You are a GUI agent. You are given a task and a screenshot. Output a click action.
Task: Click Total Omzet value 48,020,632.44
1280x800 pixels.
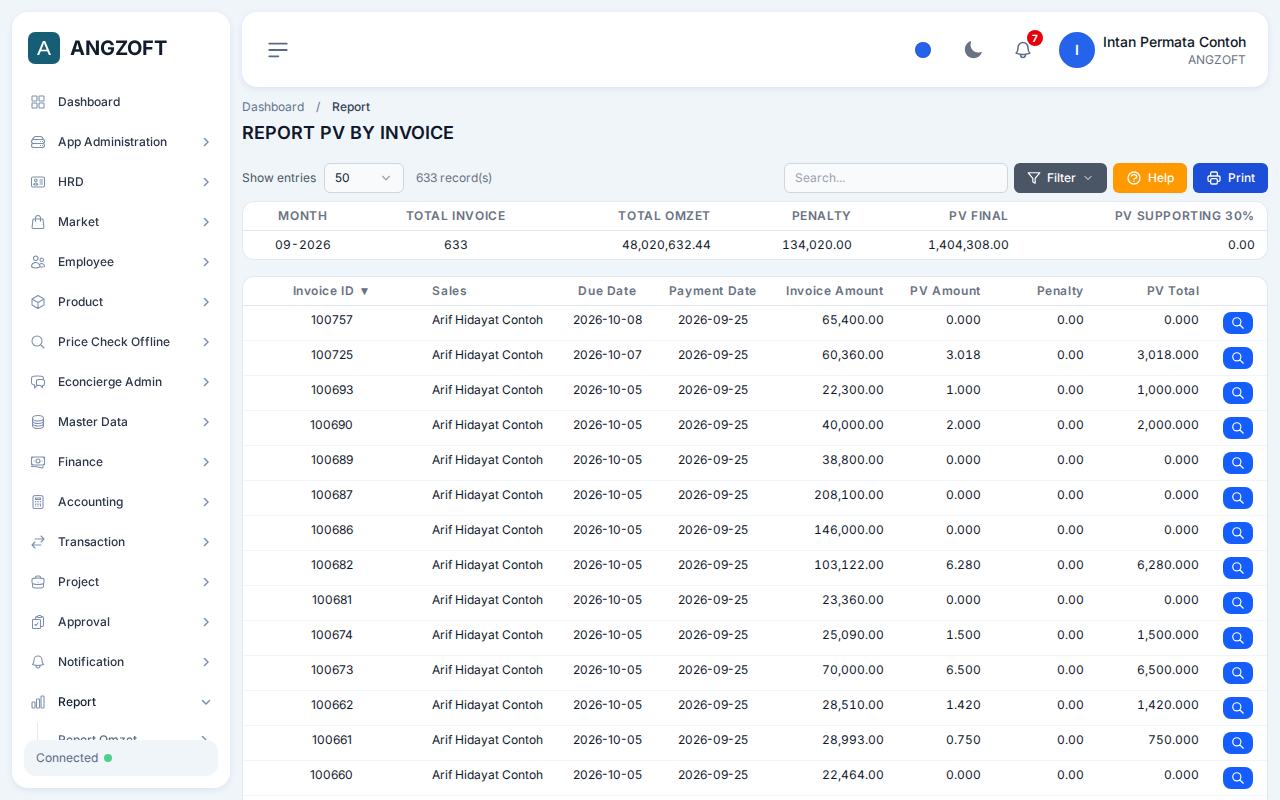coord(666,245)
